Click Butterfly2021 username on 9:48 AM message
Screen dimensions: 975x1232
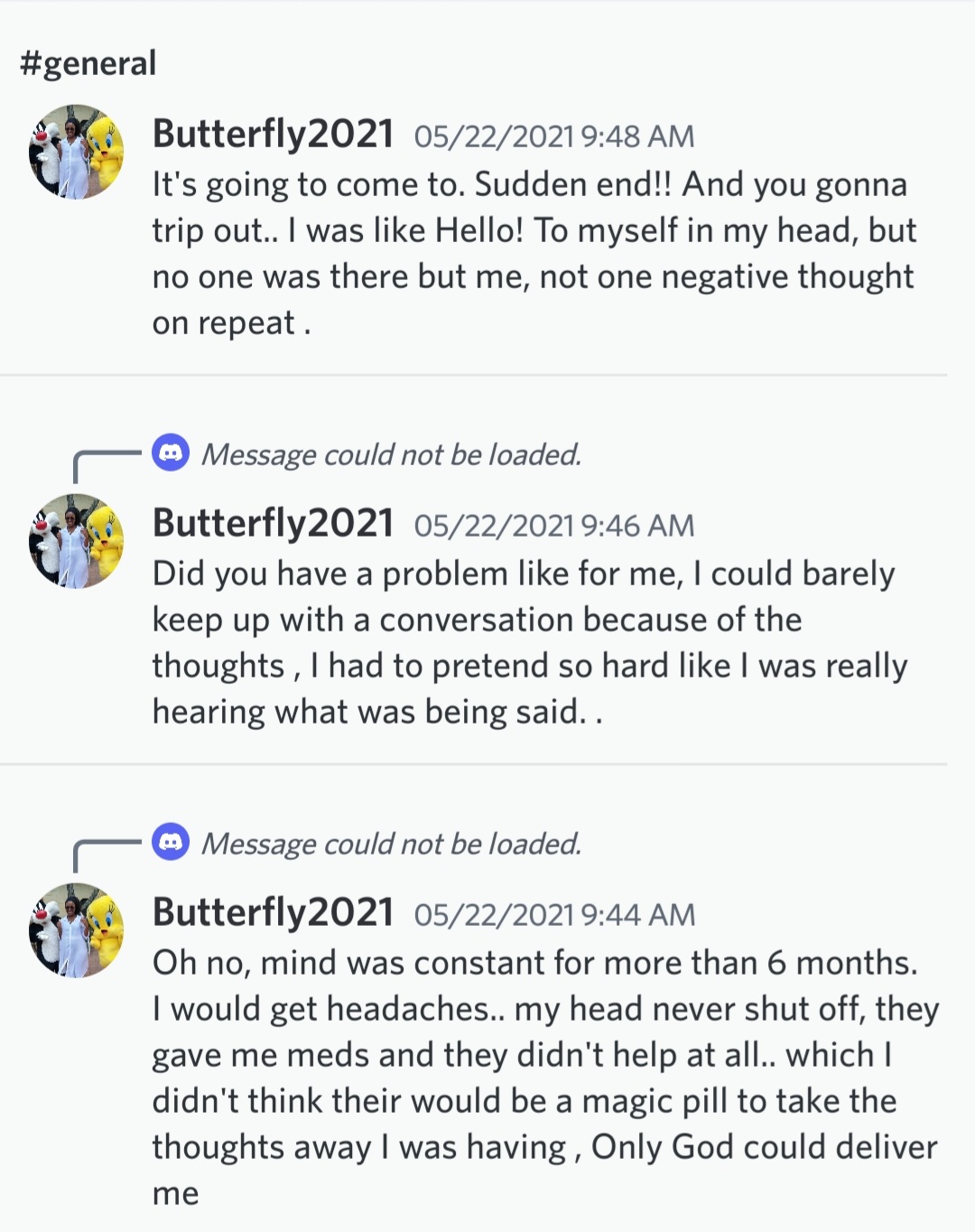tap(273, 135)
